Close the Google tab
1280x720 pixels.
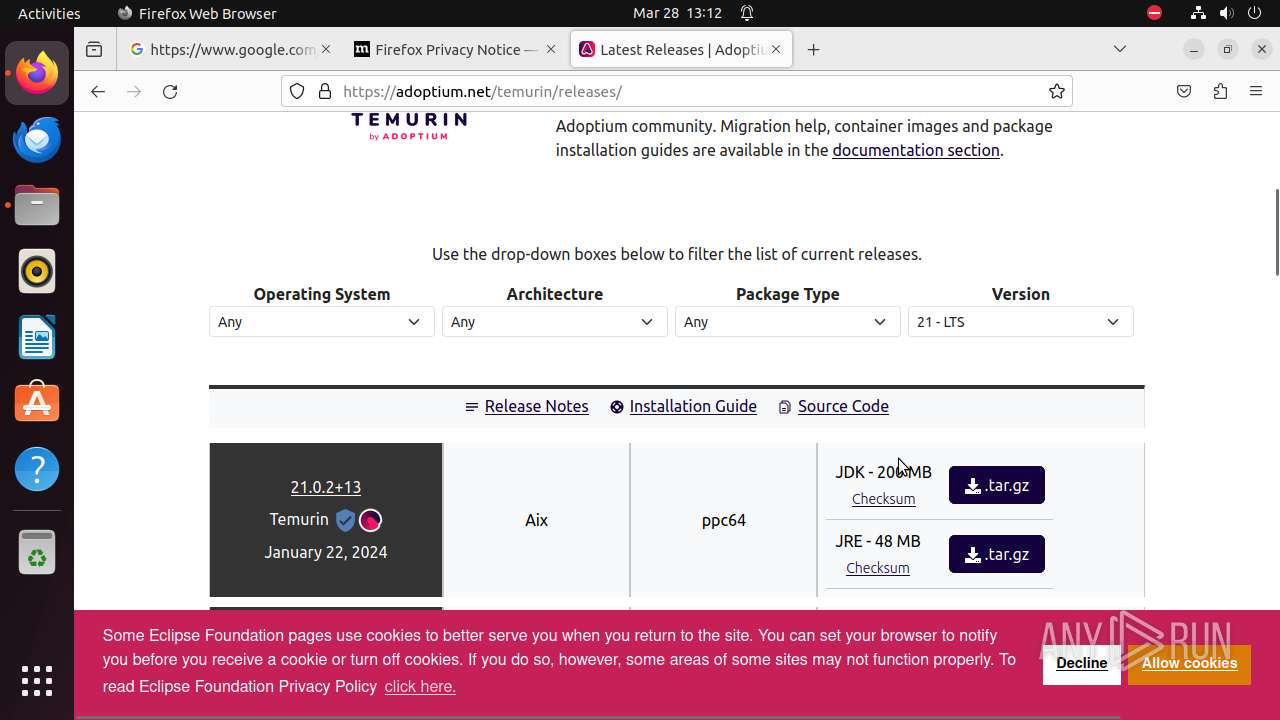326,49
